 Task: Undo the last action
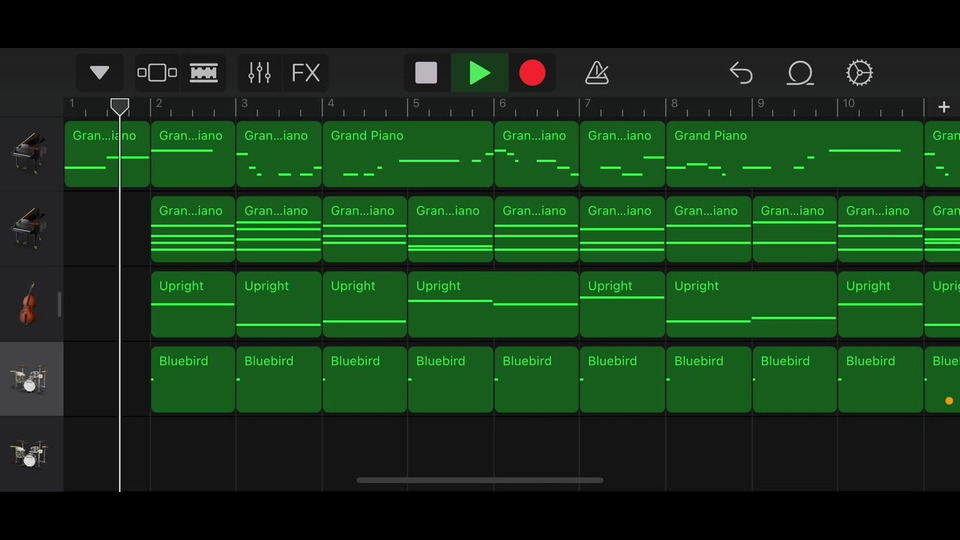pyautogui.click(x=741, y=73)
